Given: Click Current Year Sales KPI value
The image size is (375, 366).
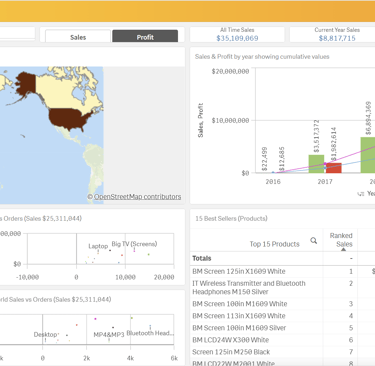Looking at the screenshot, I should pyautogui.click(x=337, y=38).
